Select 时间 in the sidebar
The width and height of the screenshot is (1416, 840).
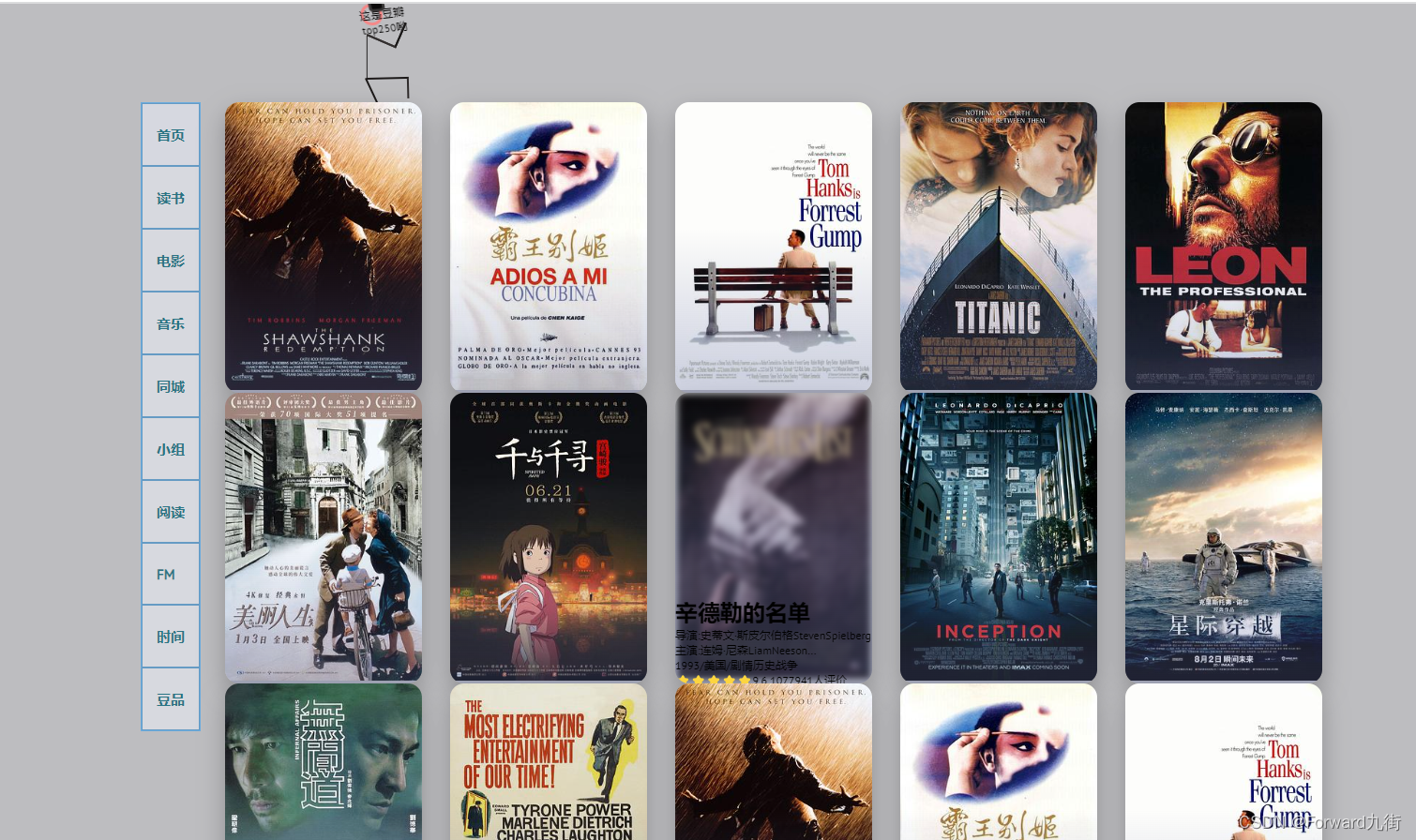point(171,637)
